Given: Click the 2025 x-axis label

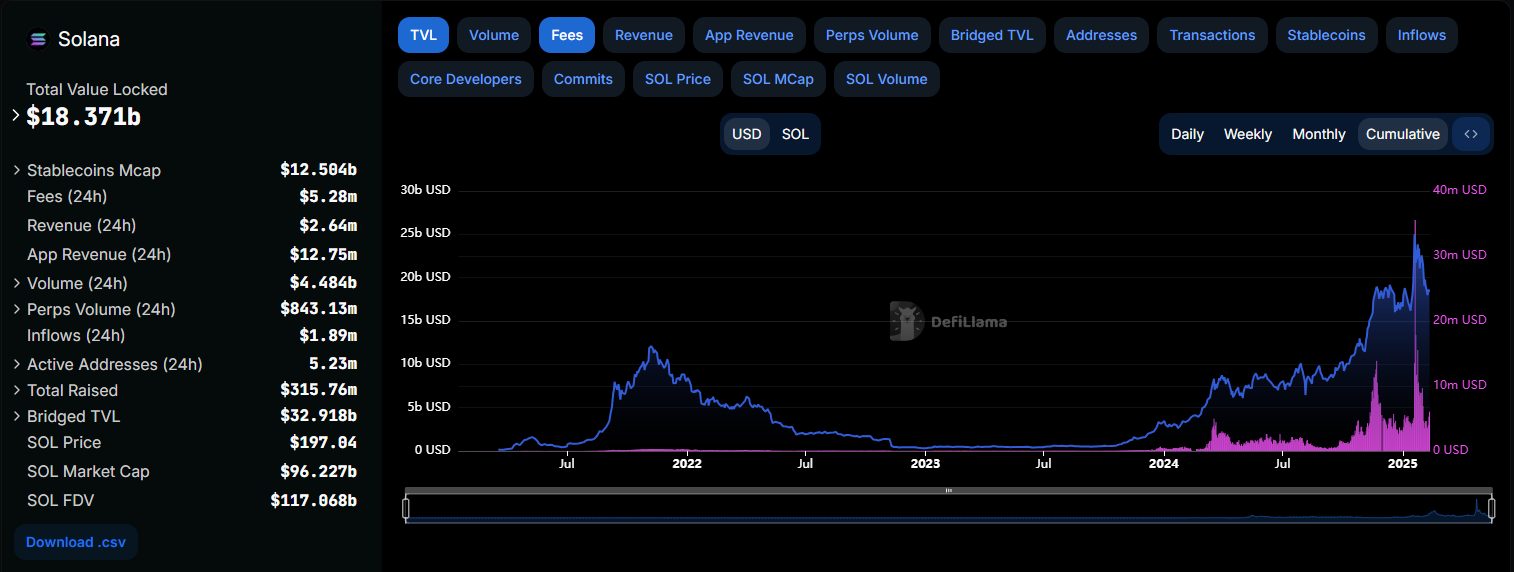Looking at the screenshot, I should point(1402,464).
